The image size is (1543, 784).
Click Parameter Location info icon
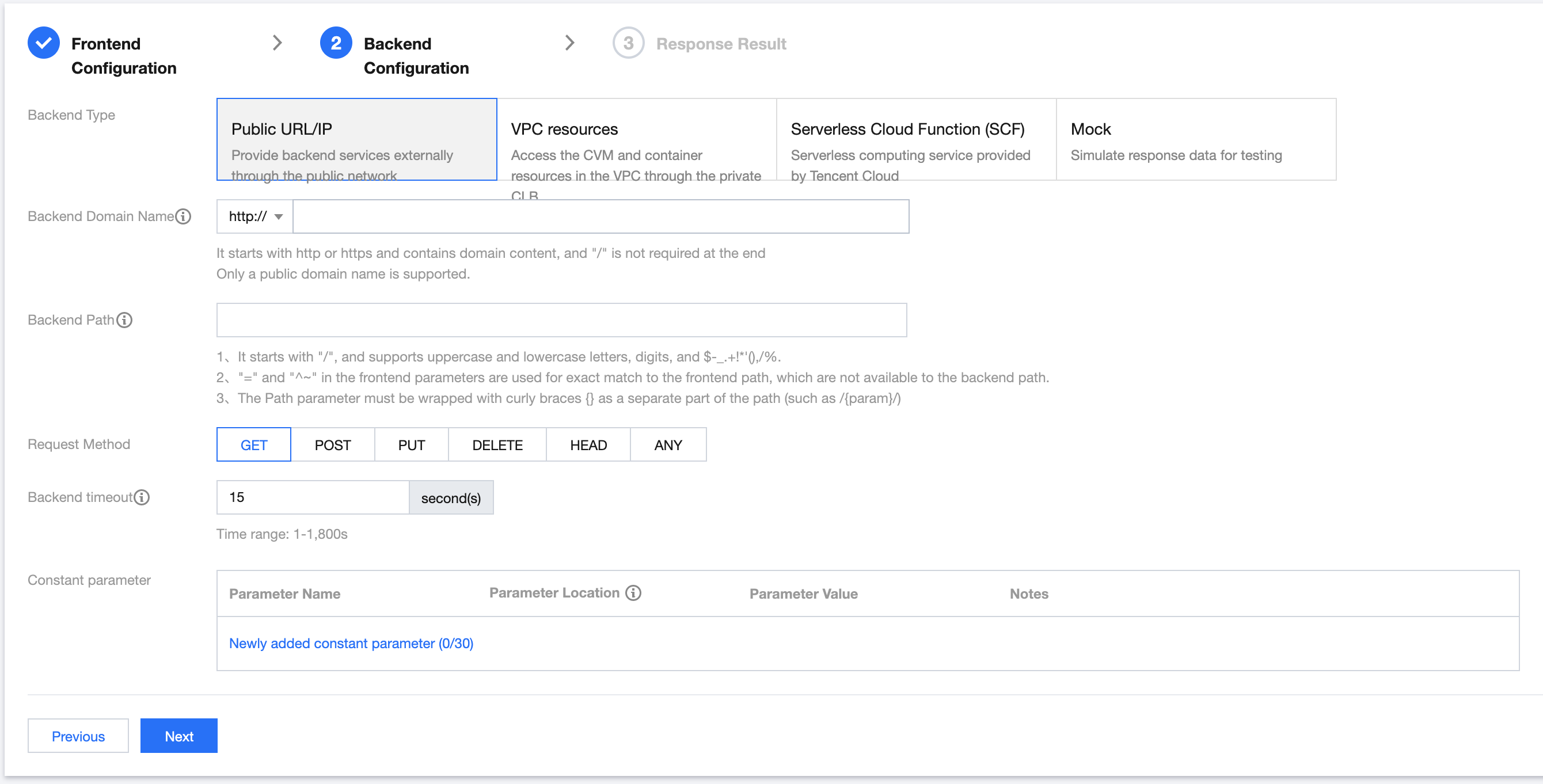633,592
